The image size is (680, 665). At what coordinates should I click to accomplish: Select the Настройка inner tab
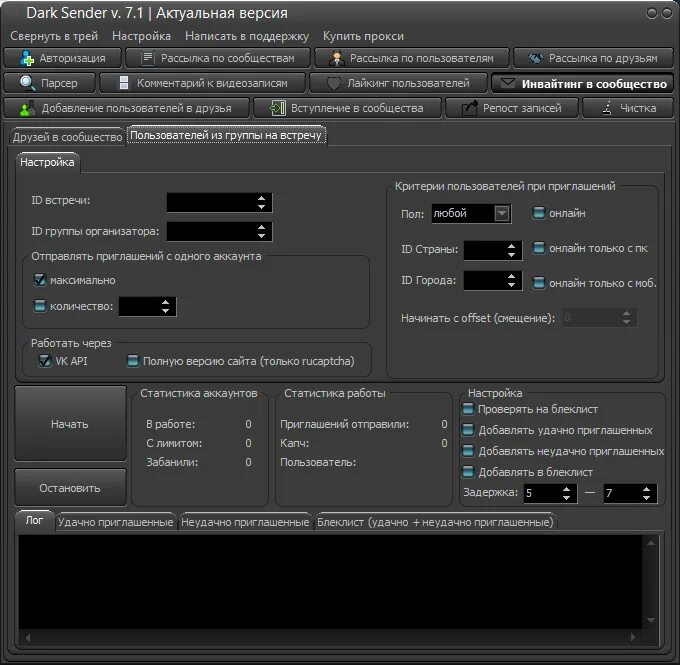(47, 162)
